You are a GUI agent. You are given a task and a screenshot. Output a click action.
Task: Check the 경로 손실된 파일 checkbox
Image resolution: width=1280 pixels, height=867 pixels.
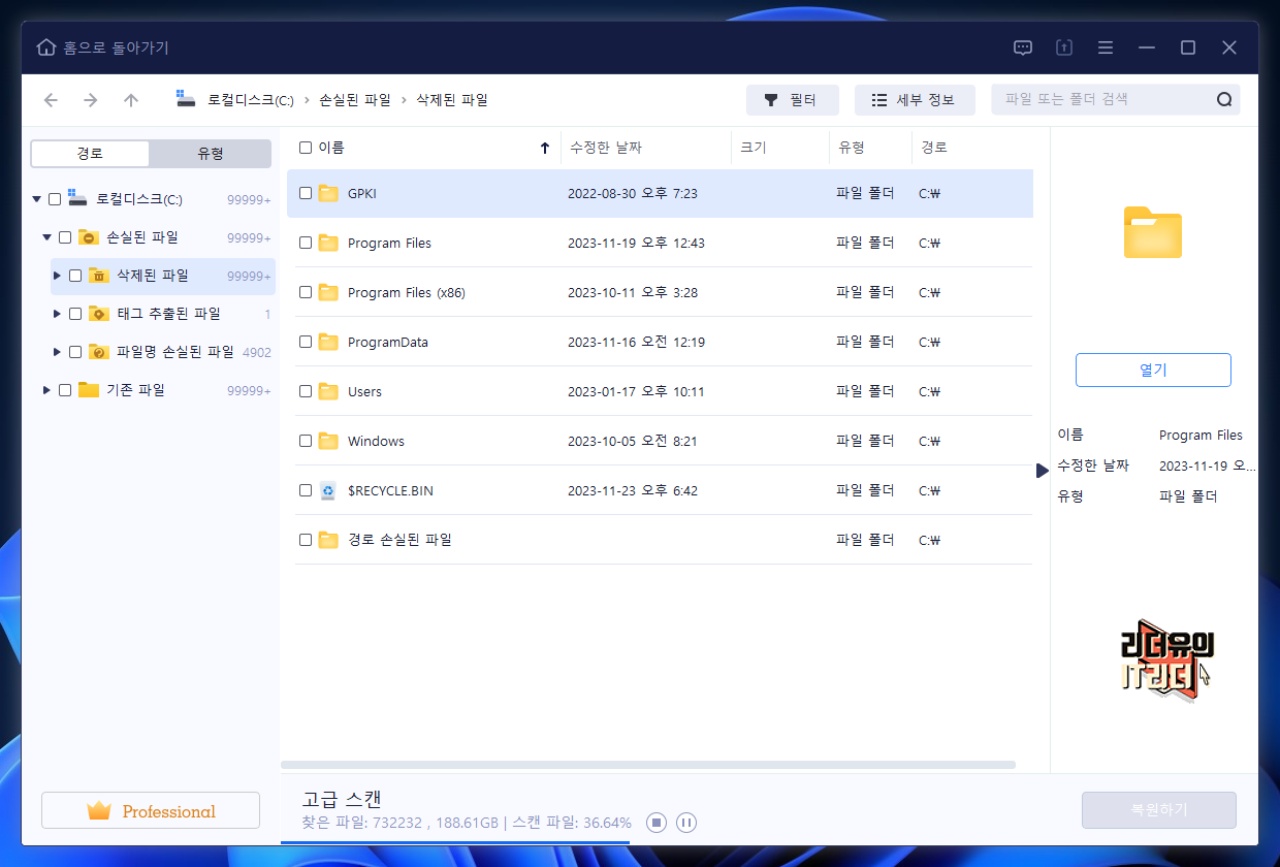click(306, 540)
